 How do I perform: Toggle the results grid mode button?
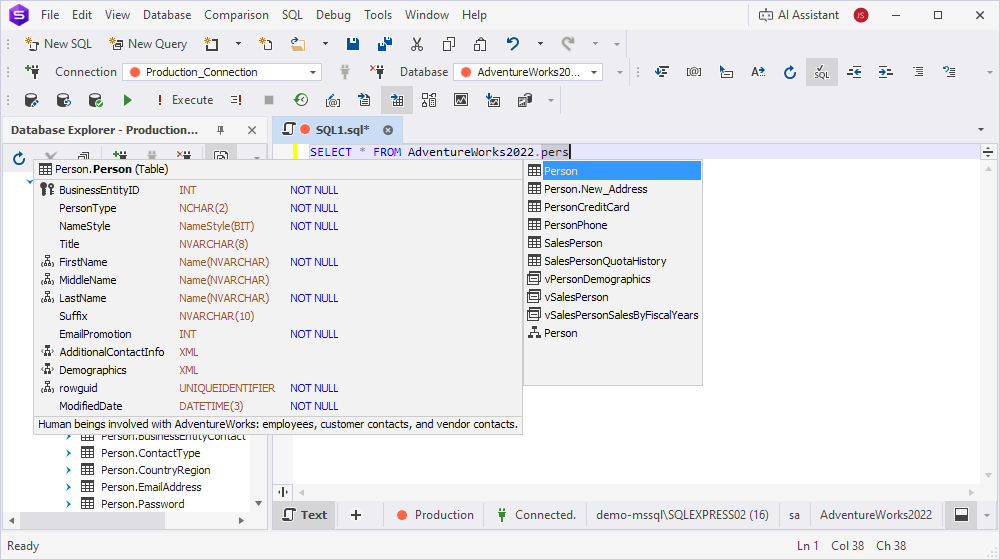pos(397,100)
